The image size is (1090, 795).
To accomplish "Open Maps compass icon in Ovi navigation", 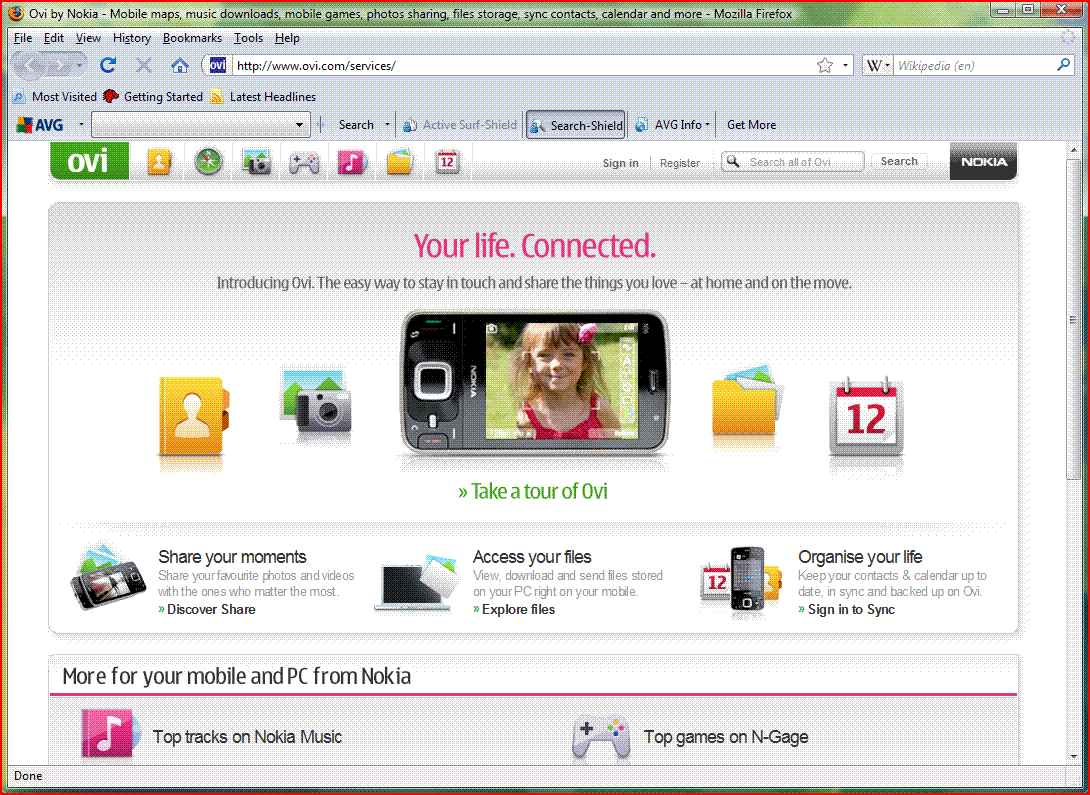I will click(208, 163).
